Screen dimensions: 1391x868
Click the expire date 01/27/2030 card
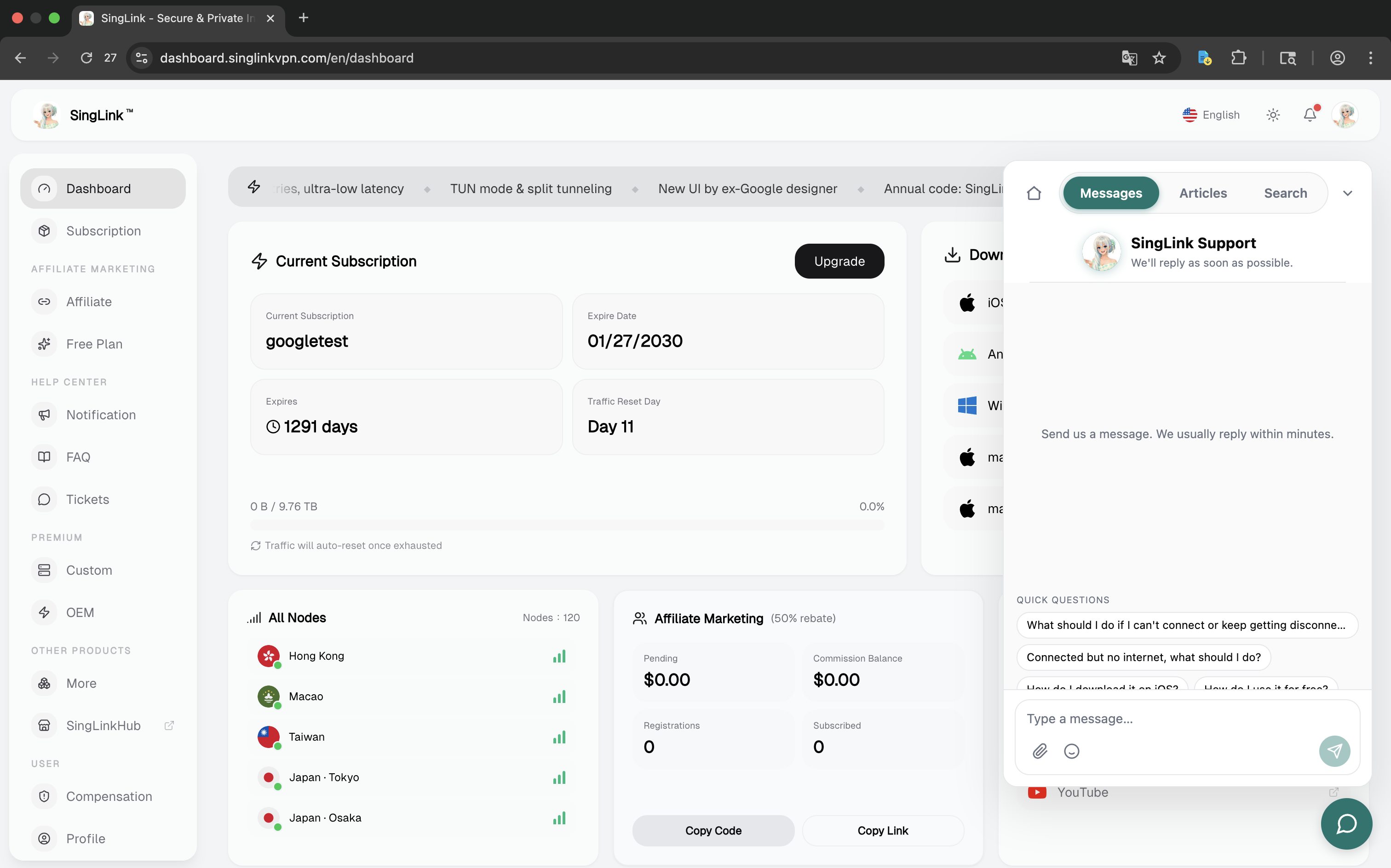click(728, 331)
